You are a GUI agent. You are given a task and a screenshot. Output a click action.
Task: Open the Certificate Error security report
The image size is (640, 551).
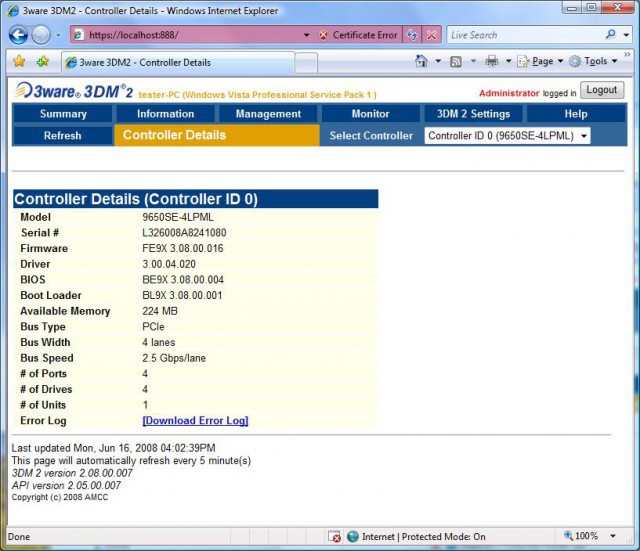[358, 35]
